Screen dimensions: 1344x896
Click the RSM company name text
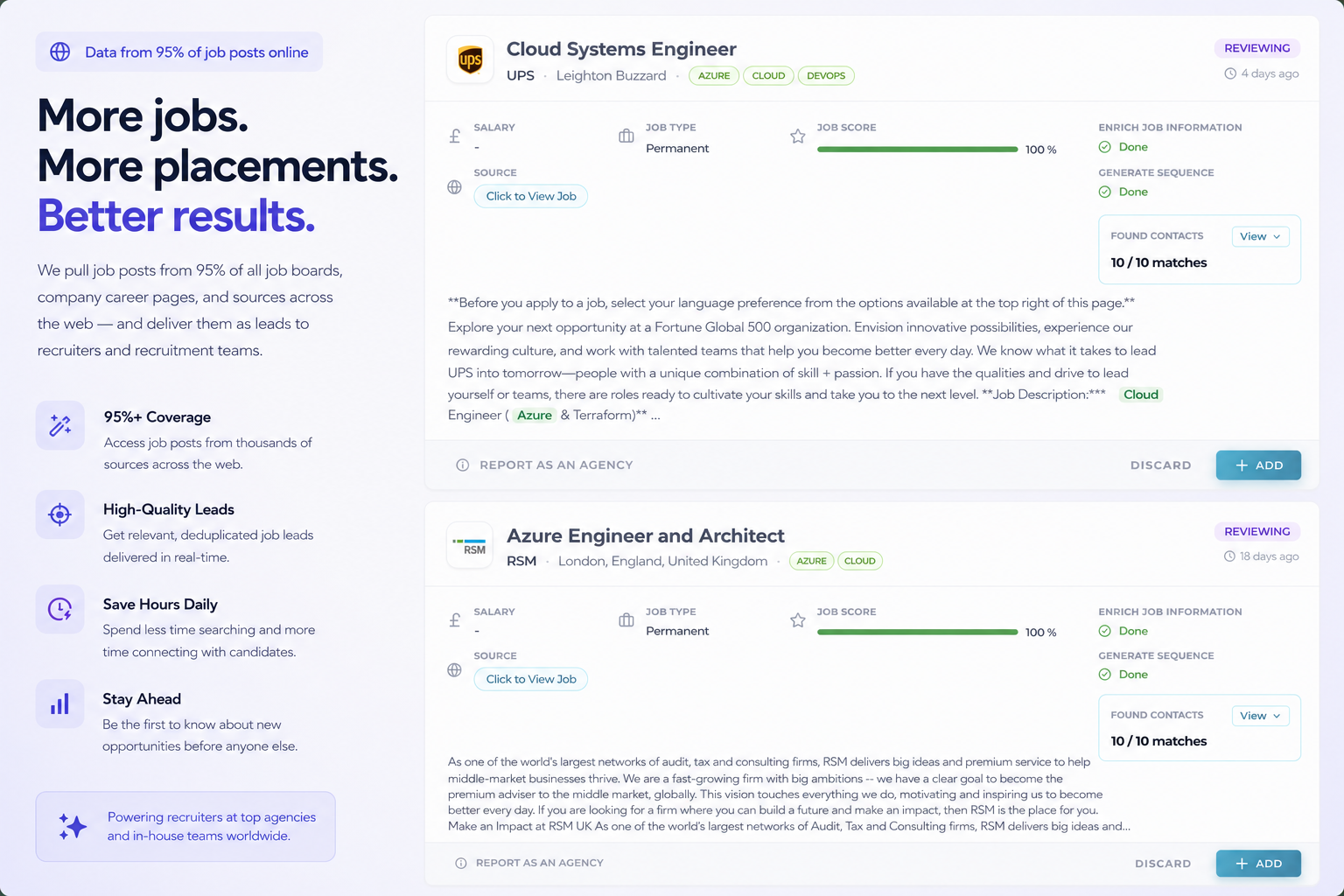[x=521, y=561]
